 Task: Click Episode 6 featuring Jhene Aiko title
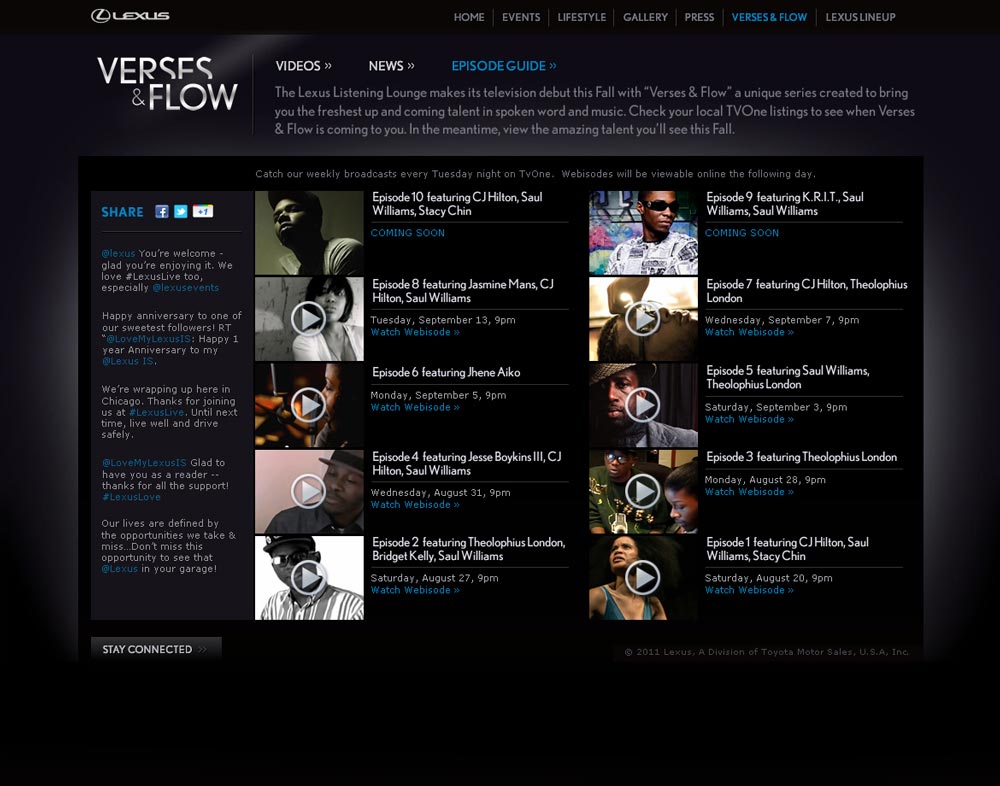(446, 372)
